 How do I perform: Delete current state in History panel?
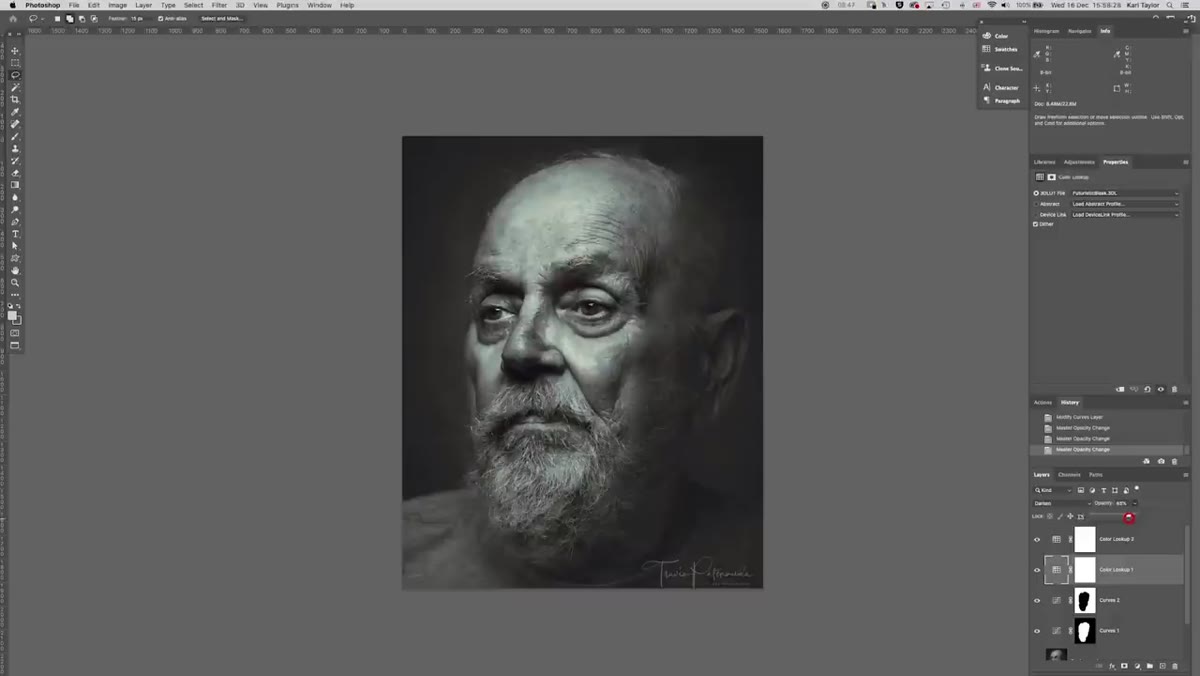tap(1174, 461)
